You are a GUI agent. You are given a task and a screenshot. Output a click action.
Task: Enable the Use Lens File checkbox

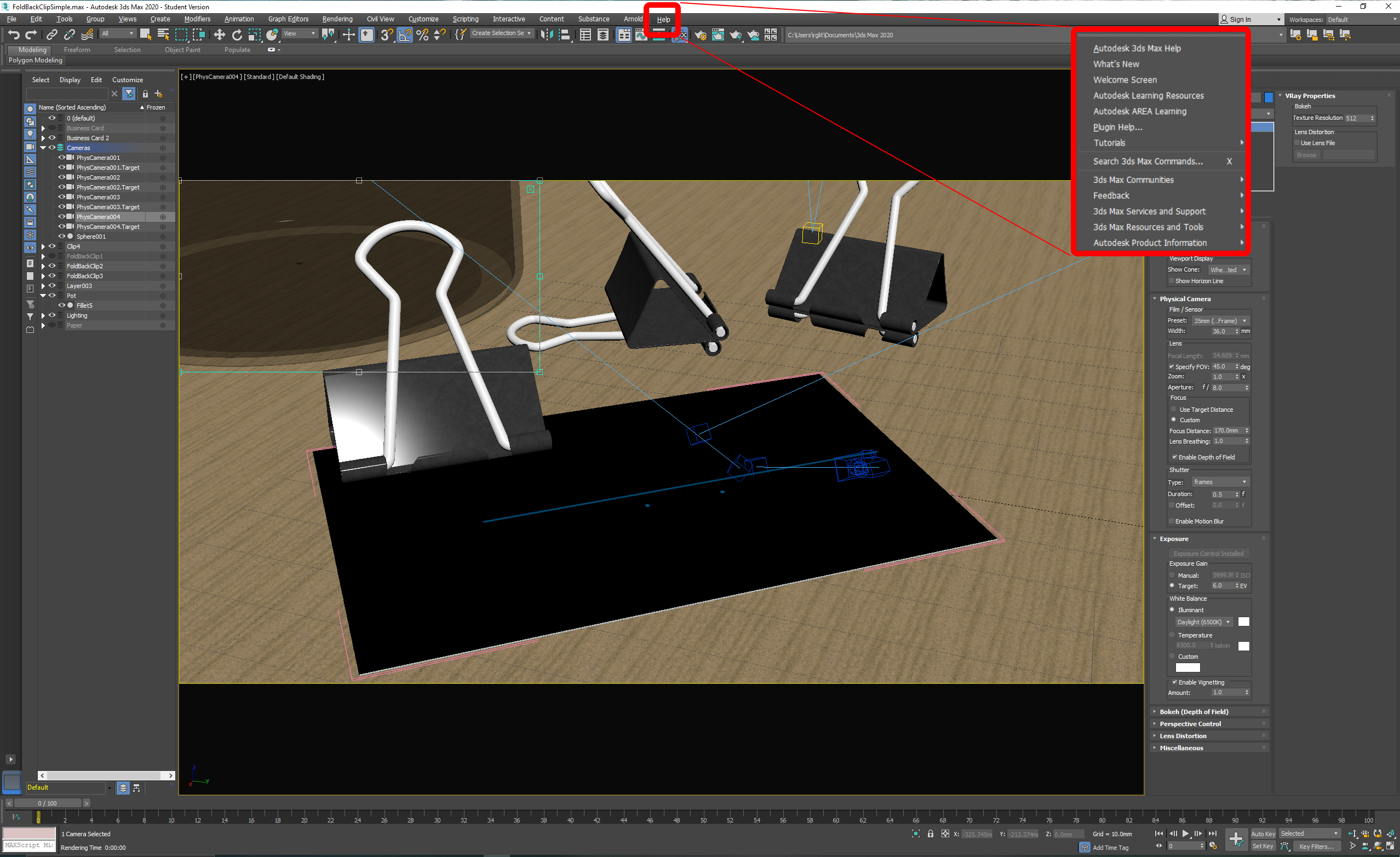coord(1298,142)
